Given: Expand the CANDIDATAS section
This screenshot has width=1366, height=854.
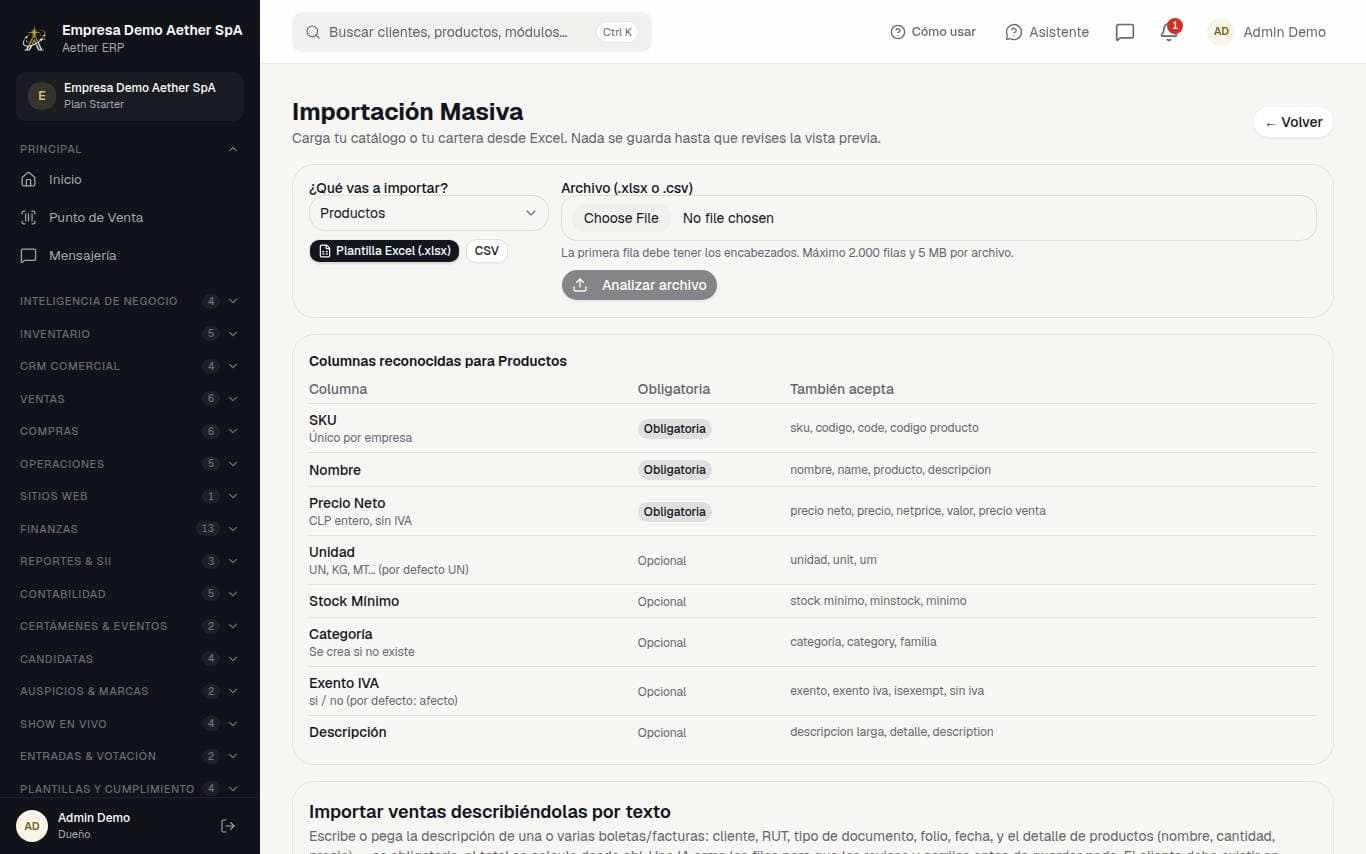Looking at the screenshot, I should [x=130, y=659].
